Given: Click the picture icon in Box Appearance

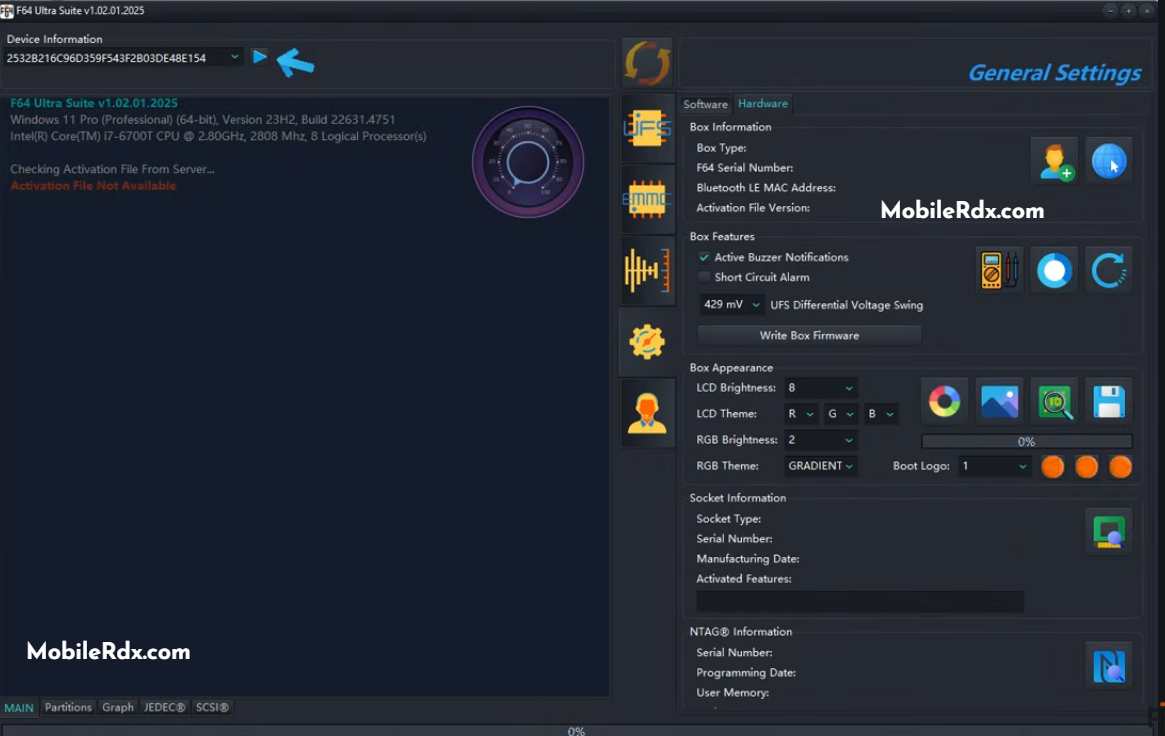Looking at the screenshot, I should pos(999,402).
